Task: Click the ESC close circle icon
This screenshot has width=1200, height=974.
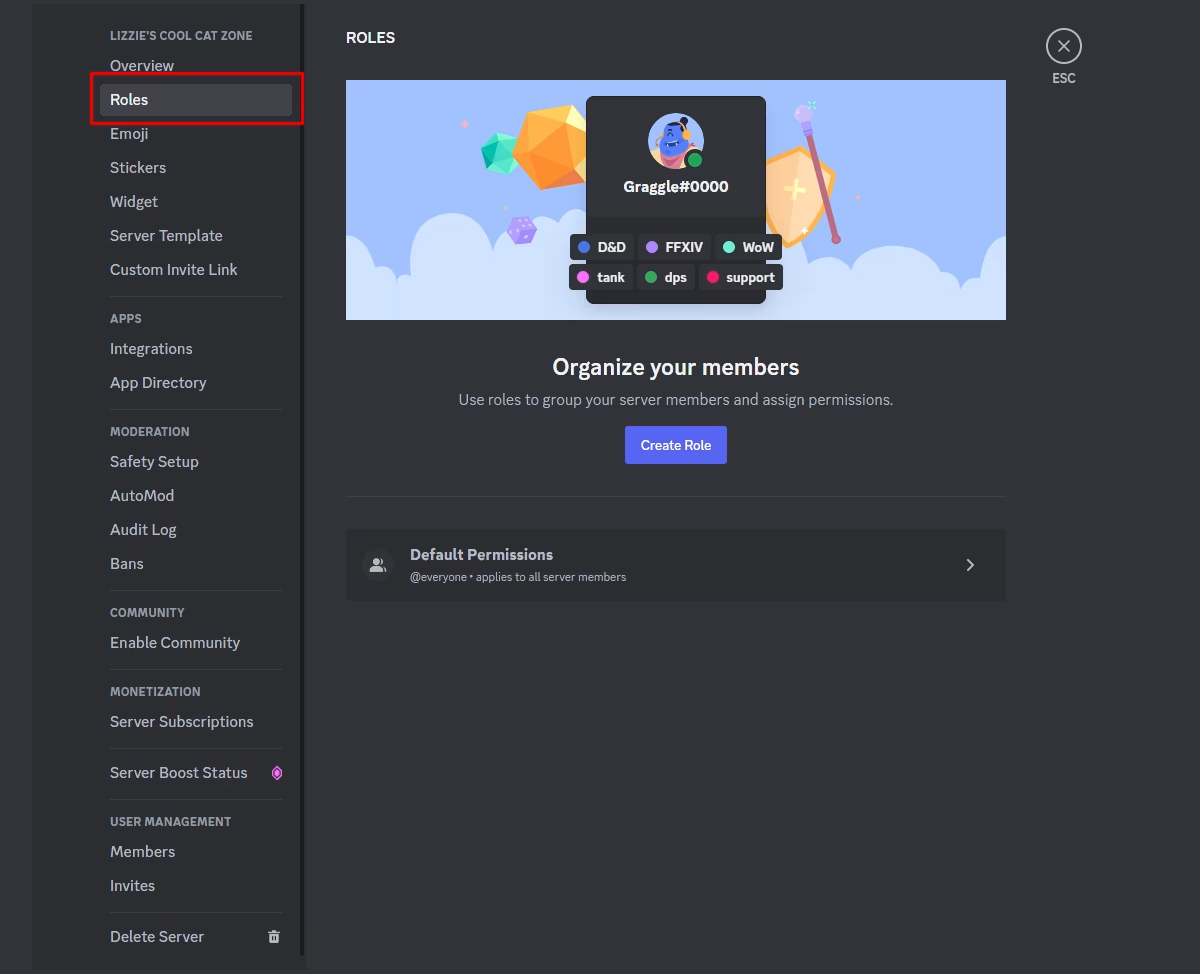Action: tap(1063, 46)
